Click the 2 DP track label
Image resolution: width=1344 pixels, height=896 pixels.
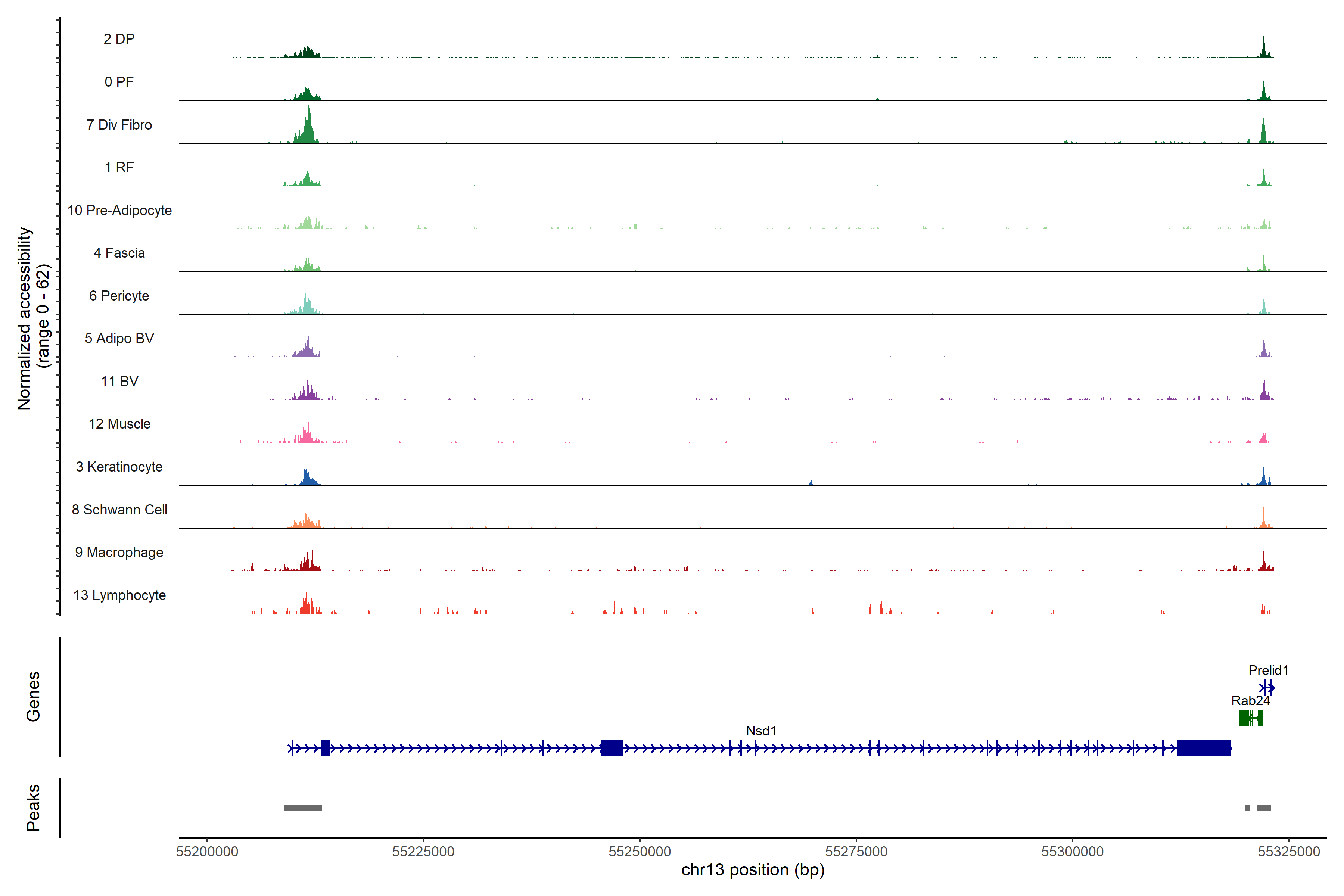pyautogui.click(x=119, y=39)
